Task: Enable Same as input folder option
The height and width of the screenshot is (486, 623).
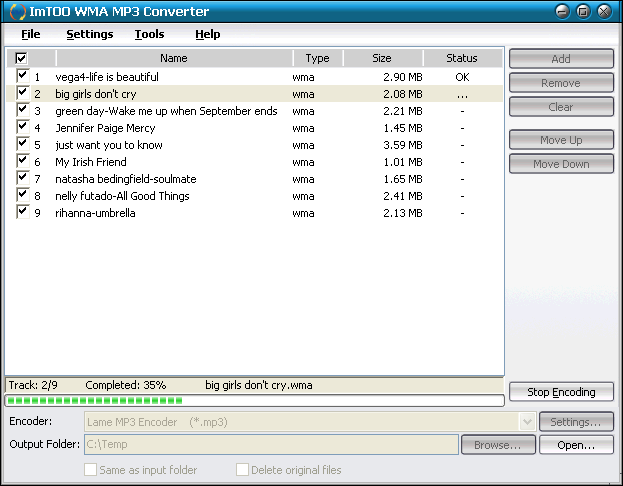Action: 90,470
